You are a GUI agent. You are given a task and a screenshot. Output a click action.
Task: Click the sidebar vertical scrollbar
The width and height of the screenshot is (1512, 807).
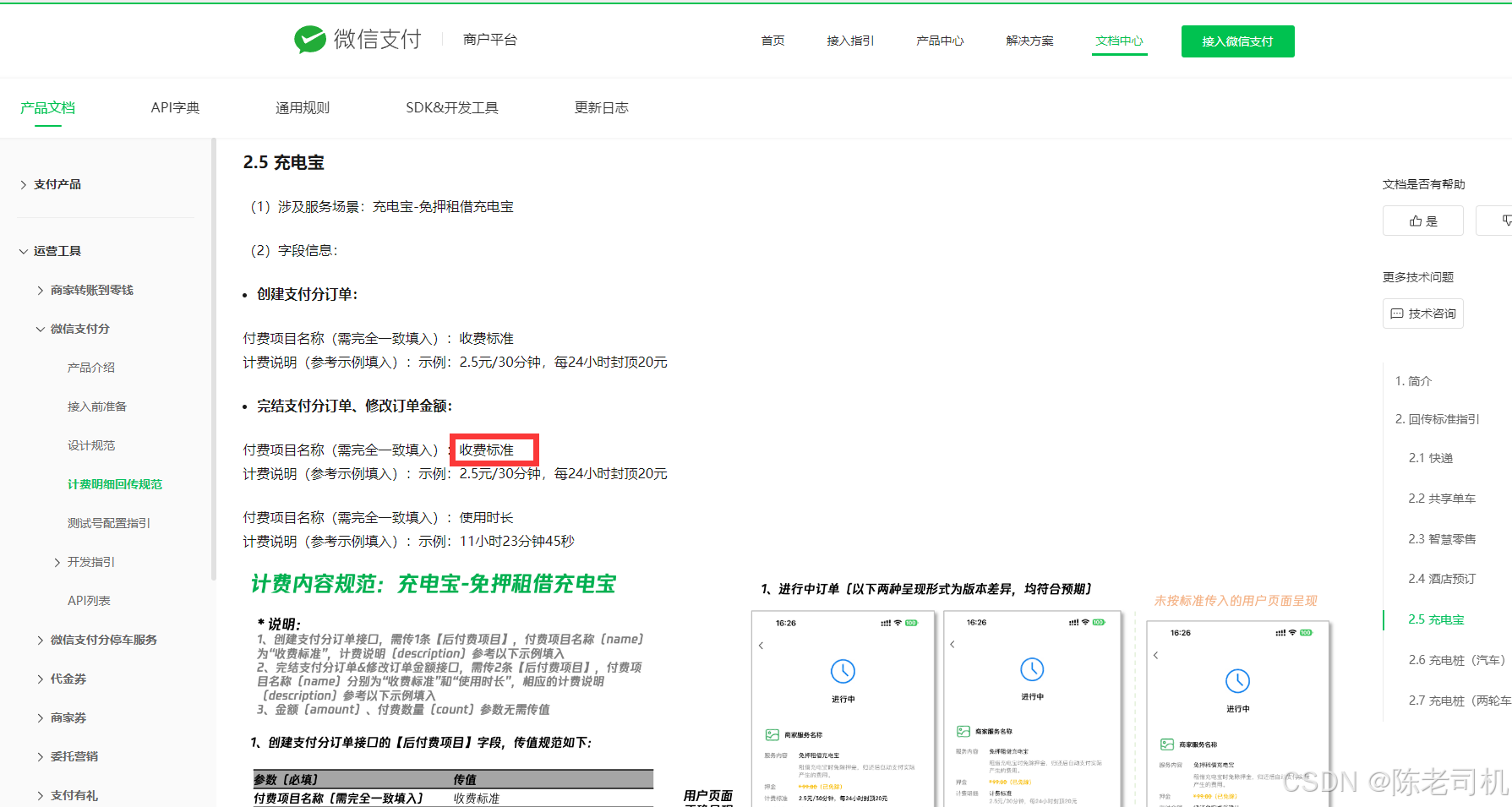pos(214,359)
